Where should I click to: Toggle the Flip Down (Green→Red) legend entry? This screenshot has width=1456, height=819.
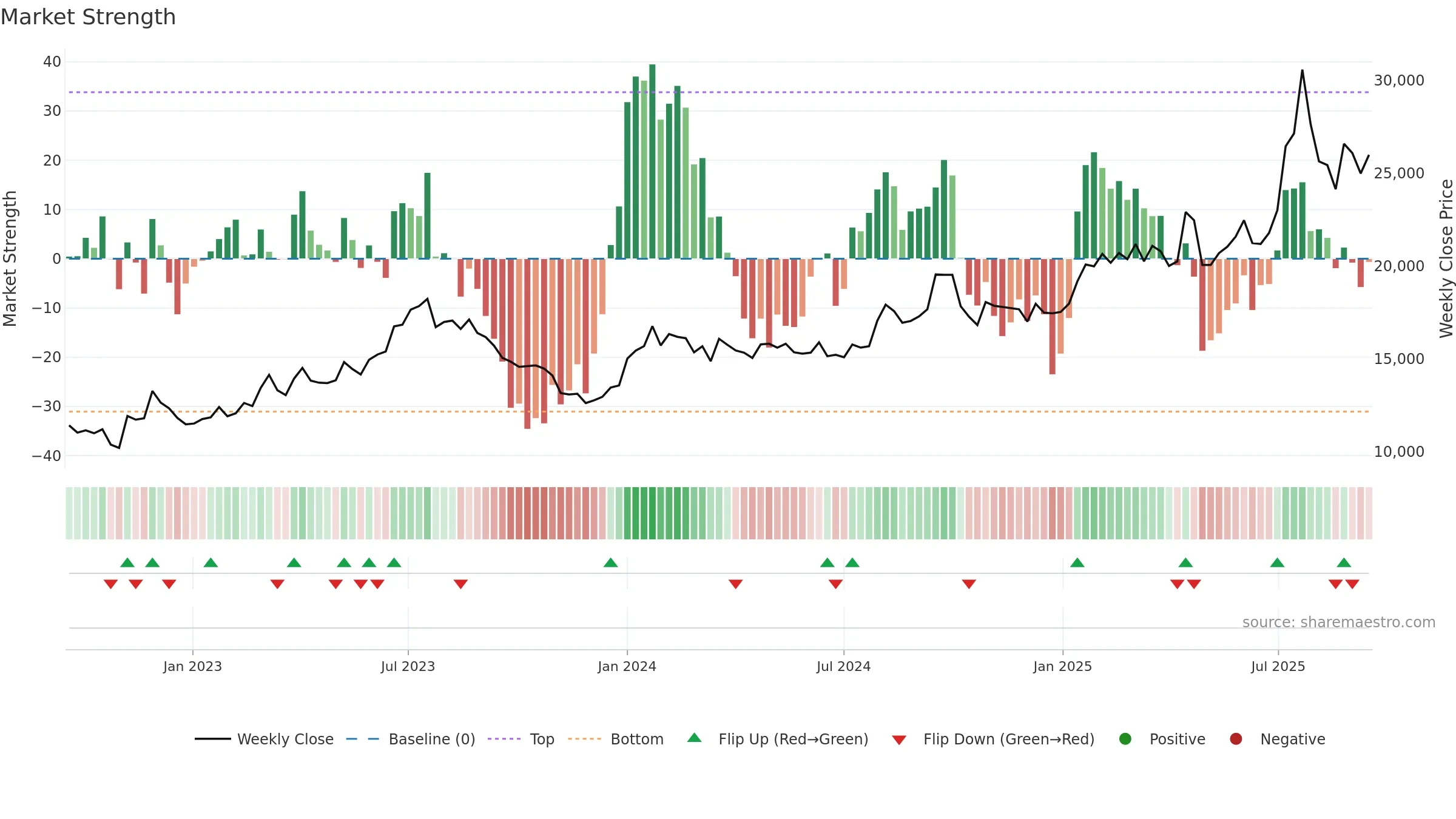coord(993,739)
